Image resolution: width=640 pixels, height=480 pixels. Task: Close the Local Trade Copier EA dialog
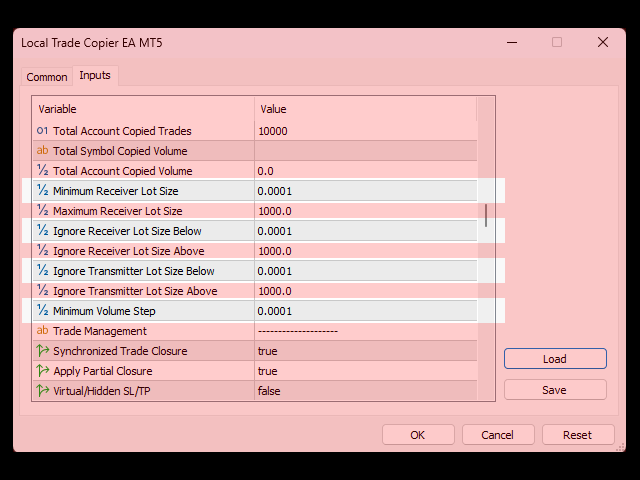point(603,42)
